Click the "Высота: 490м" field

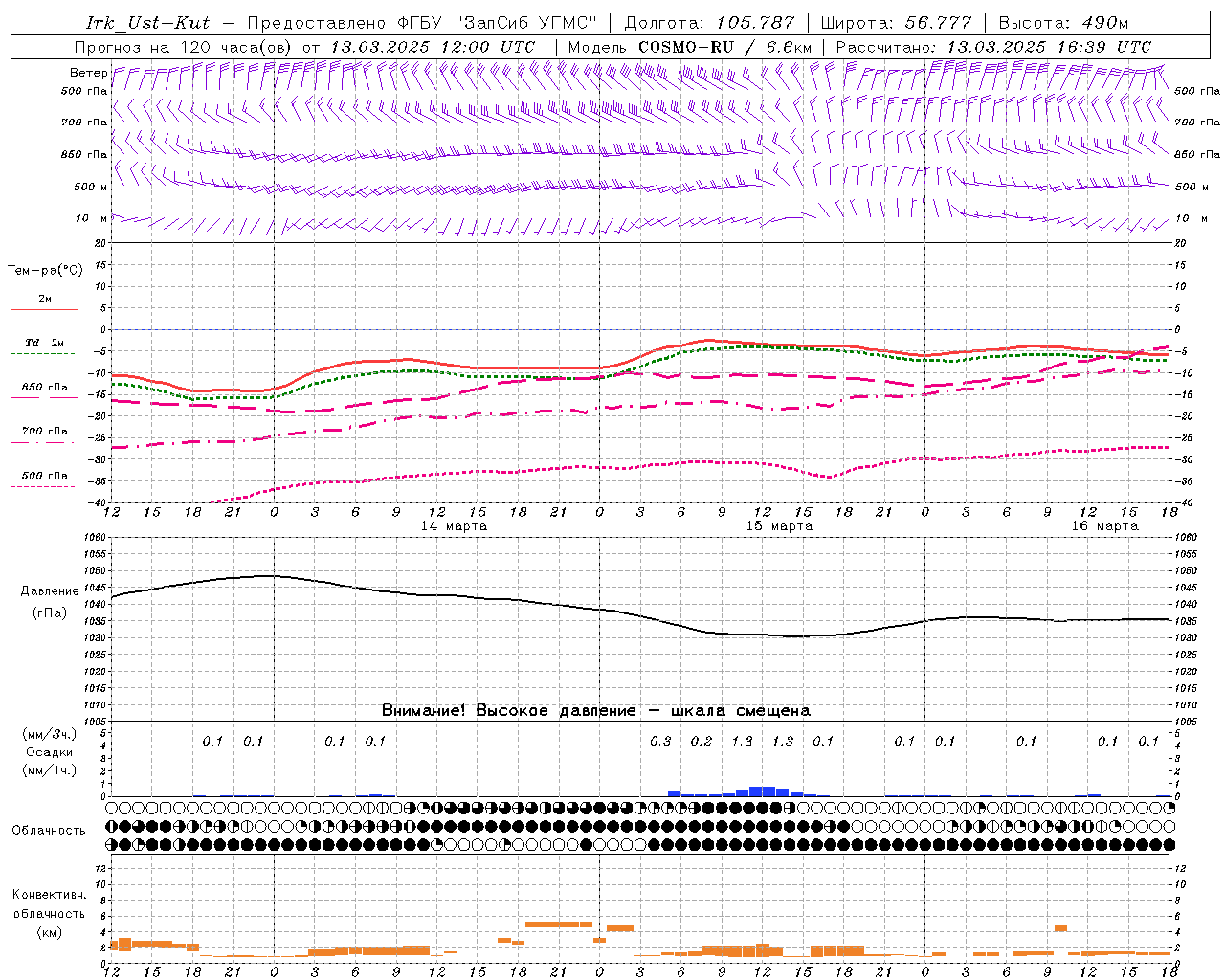pyautogui.click(x=1063, y=23)
